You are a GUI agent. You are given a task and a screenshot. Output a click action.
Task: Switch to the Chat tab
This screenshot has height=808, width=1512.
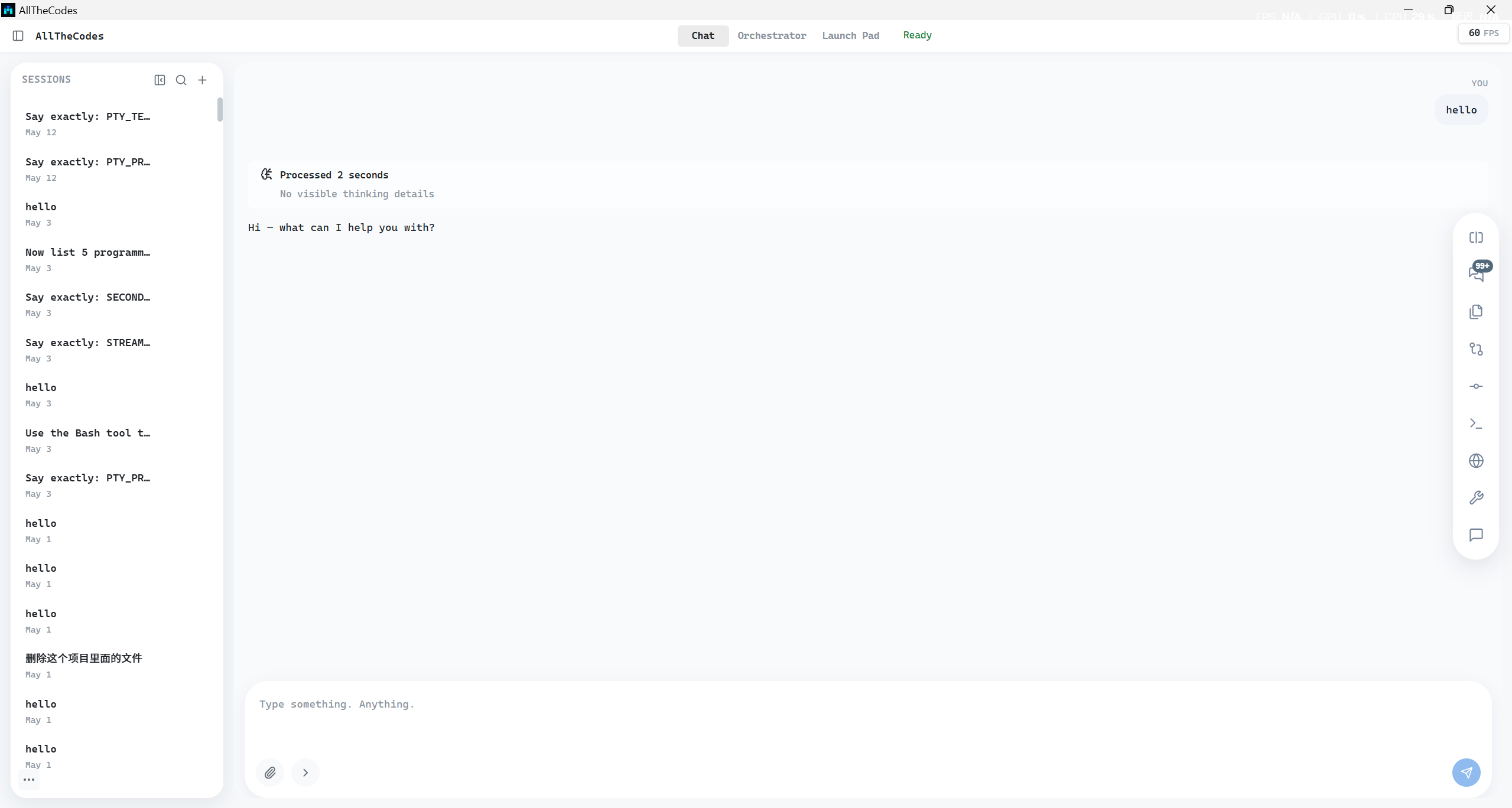pyautogui.click(x=703, y=35)
